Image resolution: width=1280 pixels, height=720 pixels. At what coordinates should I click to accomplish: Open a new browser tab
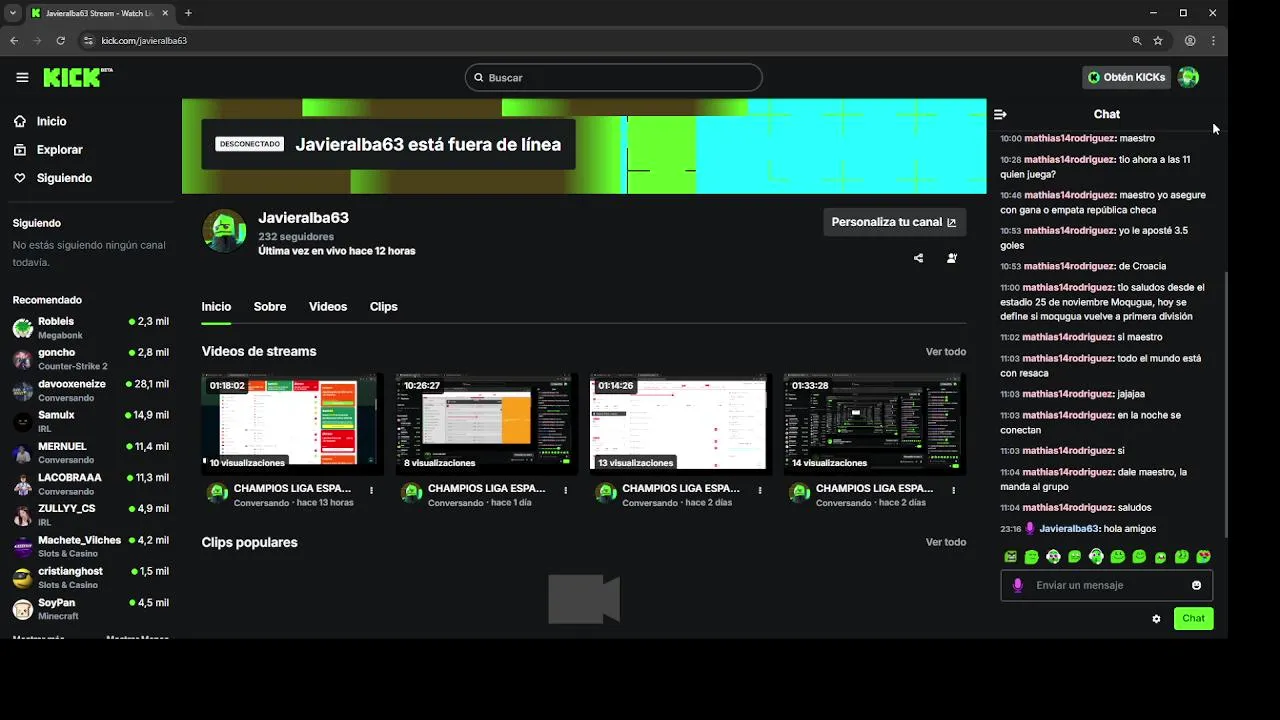click(x=188, y=13)
